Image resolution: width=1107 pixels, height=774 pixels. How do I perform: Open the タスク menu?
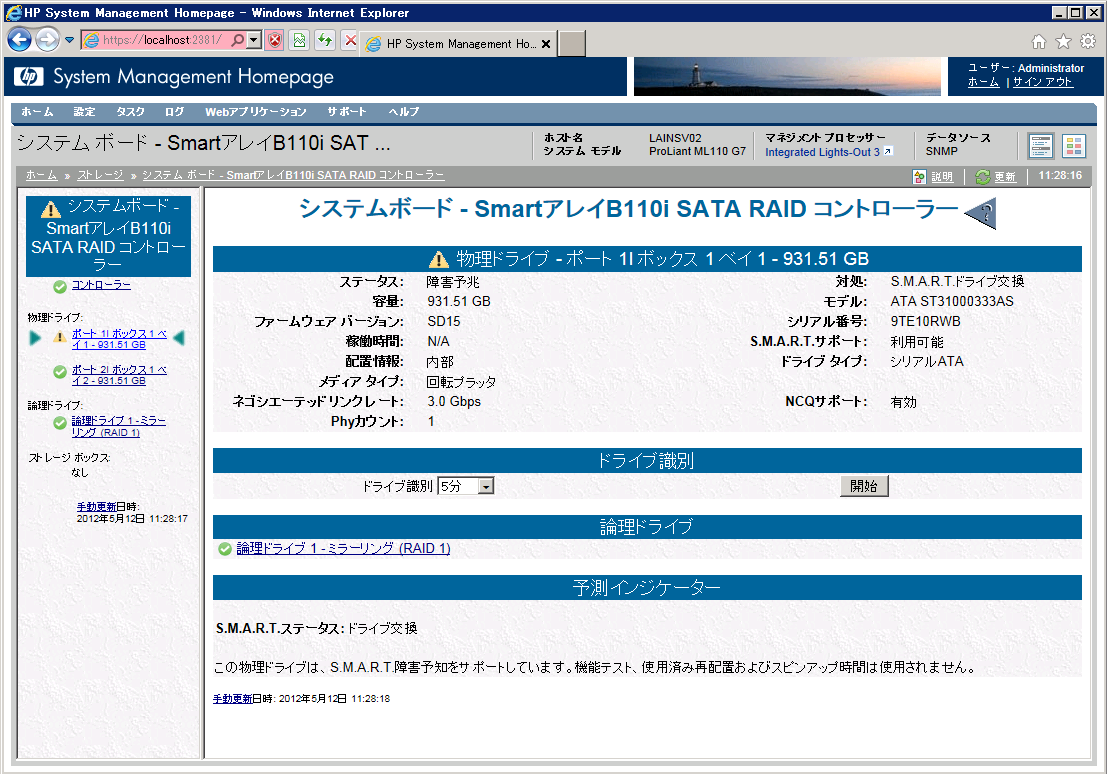coord(129,112)
